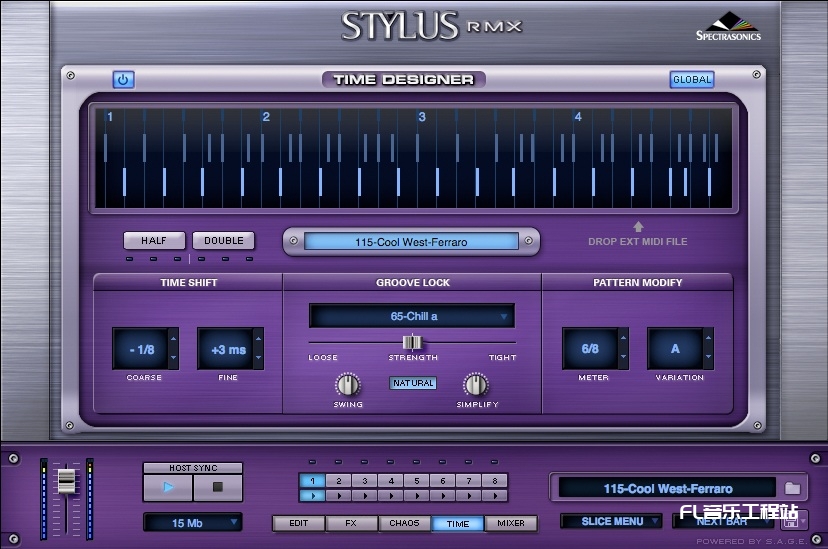
Task: Click the Simplify knob
Action: coord(476,385)
